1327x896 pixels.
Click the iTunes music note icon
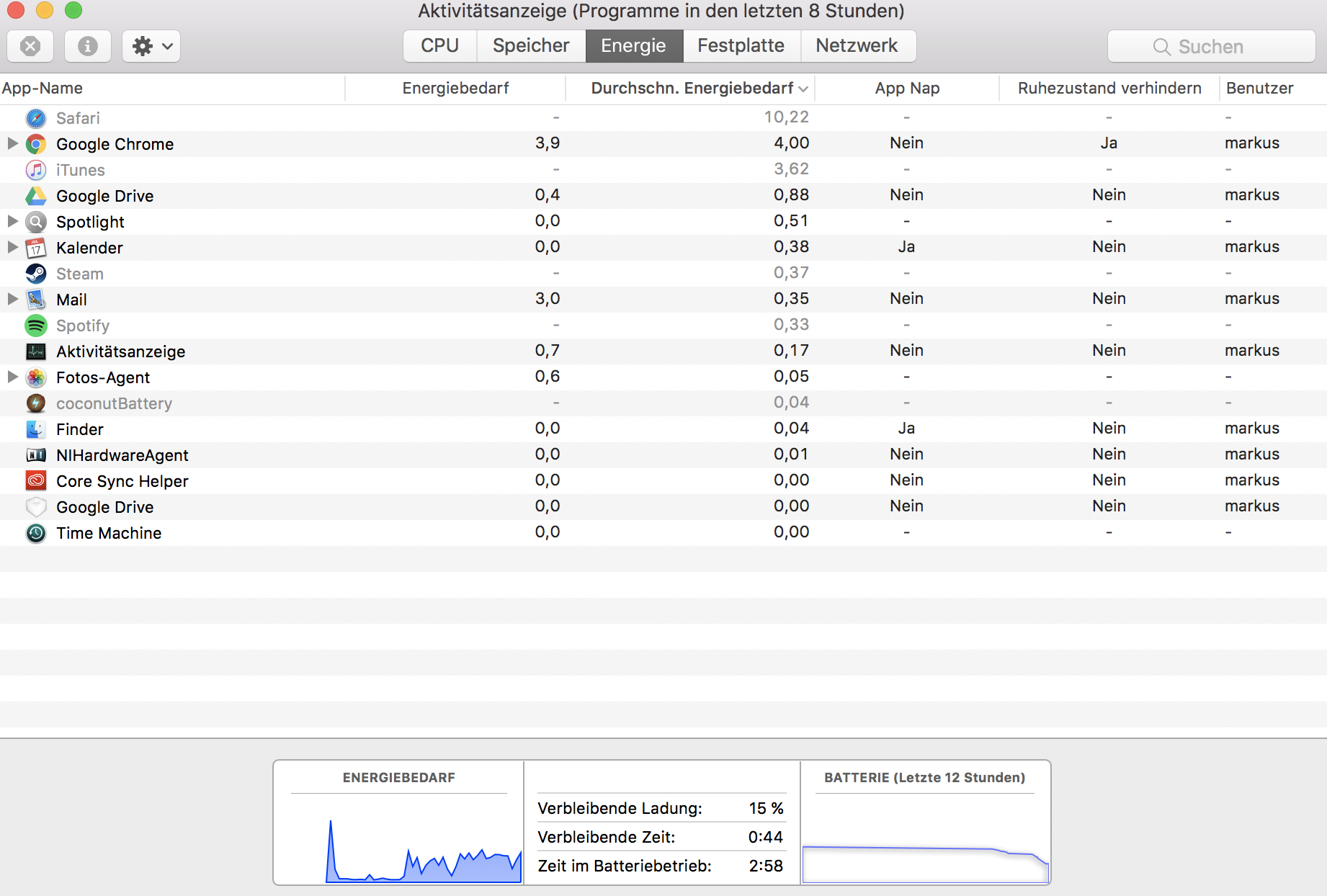36,170
